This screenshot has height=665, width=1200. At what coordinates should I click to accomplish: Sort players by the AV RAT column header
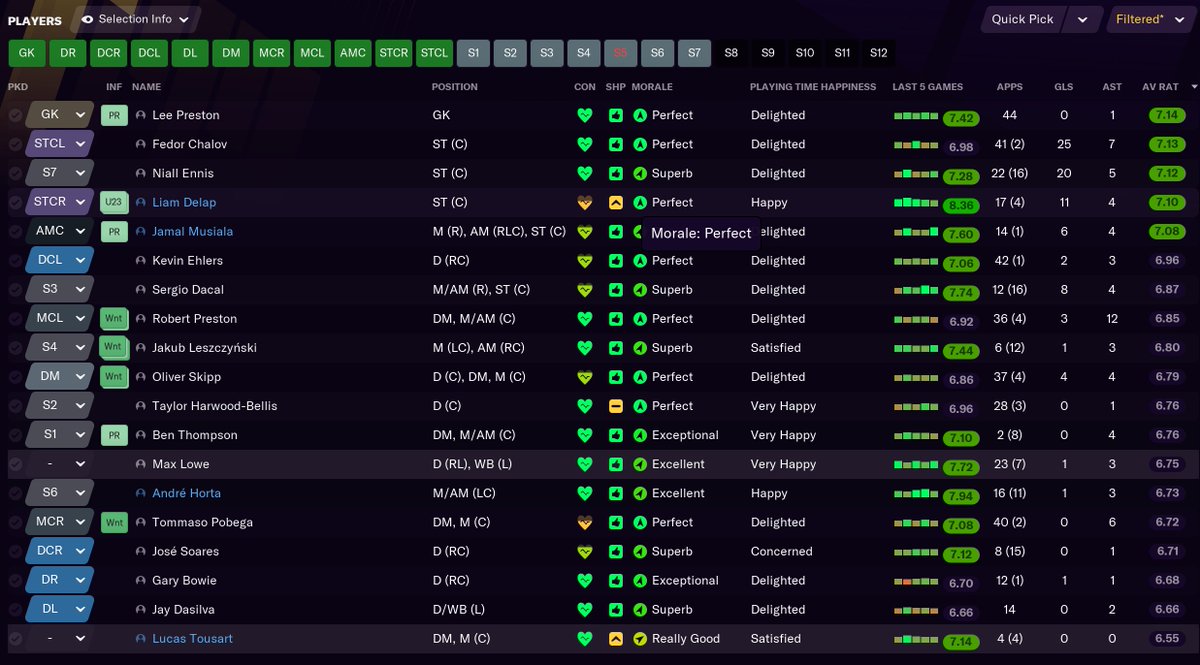pos(1158,87)
